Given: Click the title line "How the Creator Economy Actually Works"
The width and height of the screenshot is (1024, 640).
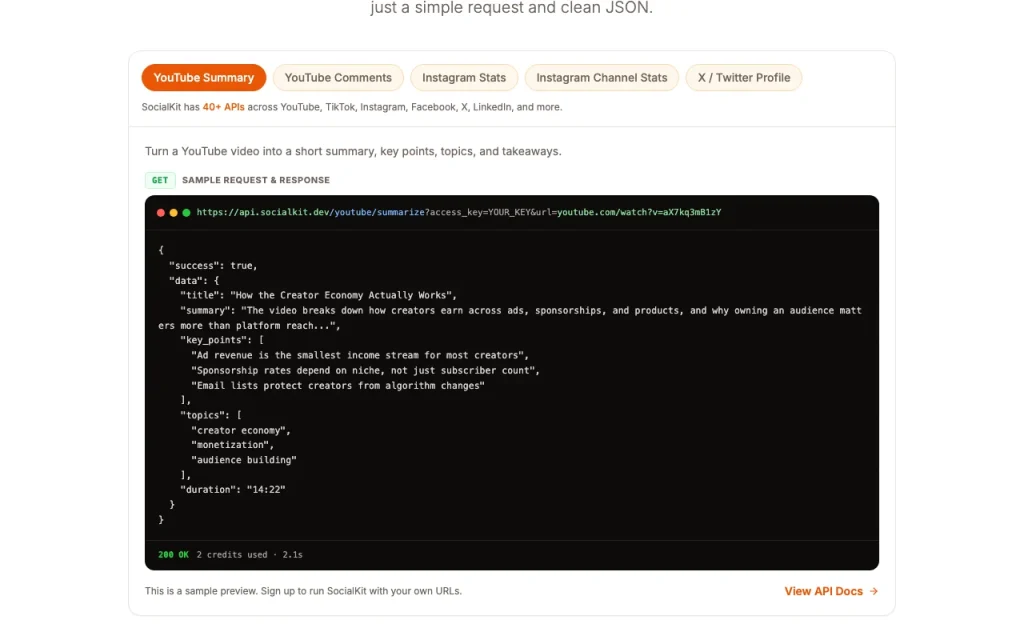Looking at the screenshot, I should 319,295.
